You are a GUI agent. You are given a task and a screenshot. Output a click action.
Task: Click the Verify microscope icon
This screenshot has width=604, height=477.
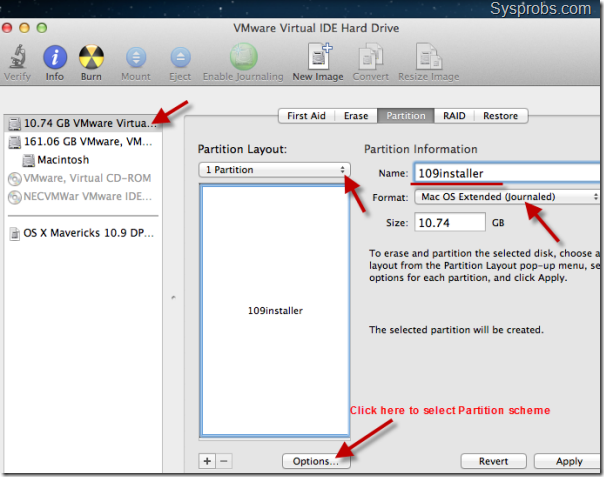pyautogui.click(x=18, y=57)
